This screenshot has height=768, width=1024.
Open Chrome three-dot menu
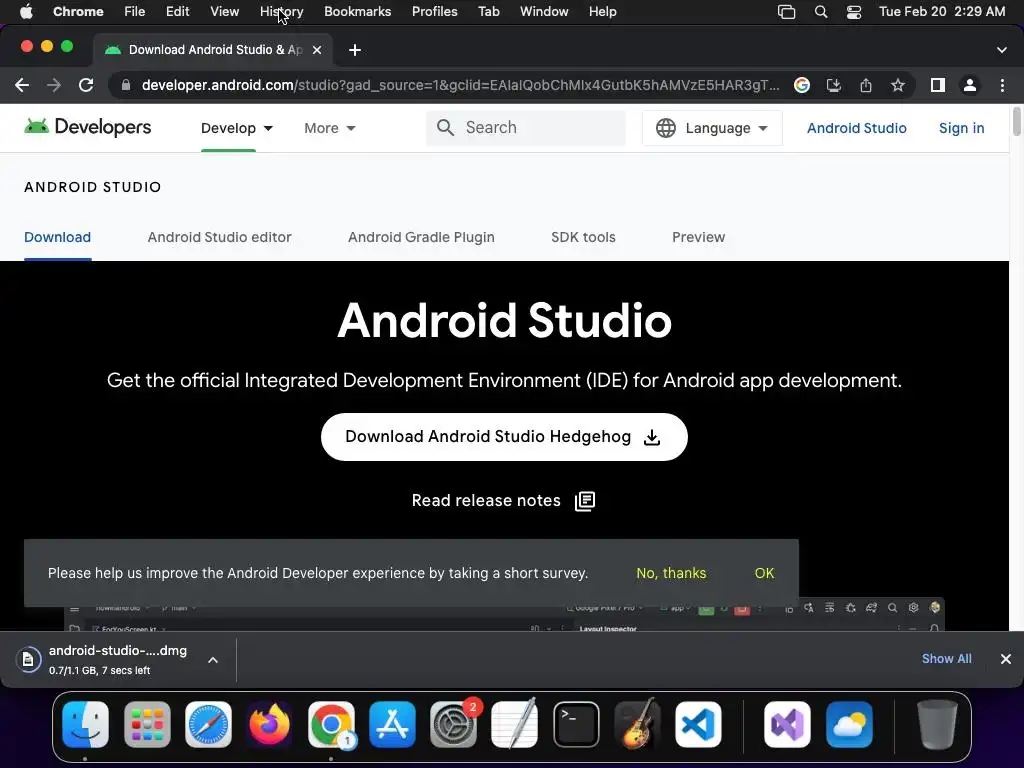click(x=1002, y=85)
